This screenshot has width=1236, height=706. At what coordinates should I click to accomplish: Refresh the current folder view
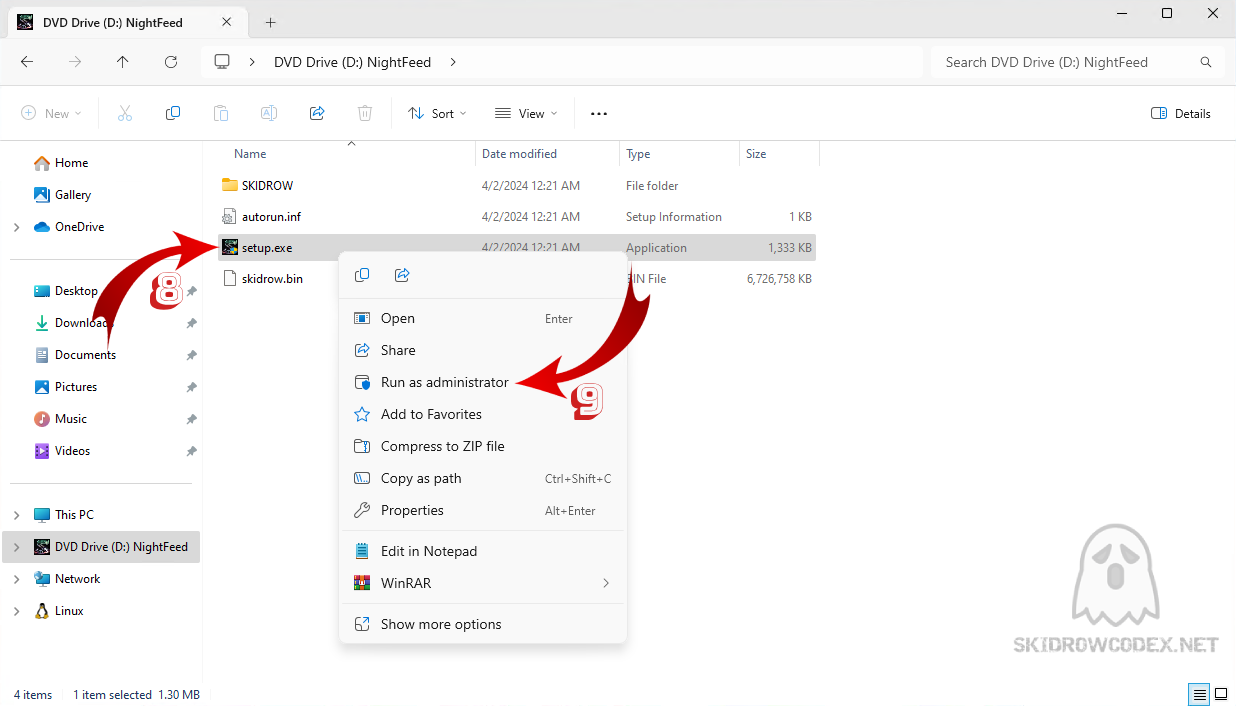tap(171, 62)
